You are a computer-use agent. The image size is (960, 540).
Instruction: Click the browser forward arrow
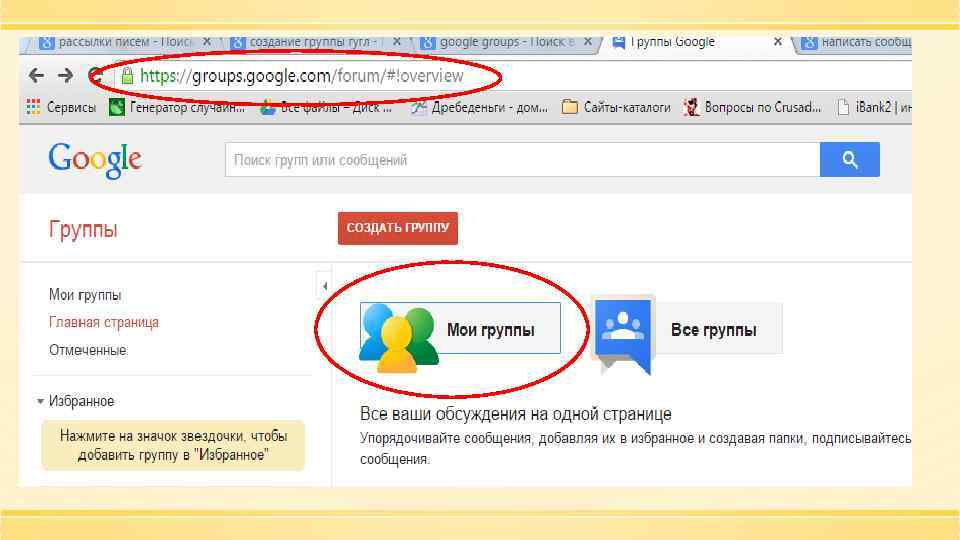66,76
